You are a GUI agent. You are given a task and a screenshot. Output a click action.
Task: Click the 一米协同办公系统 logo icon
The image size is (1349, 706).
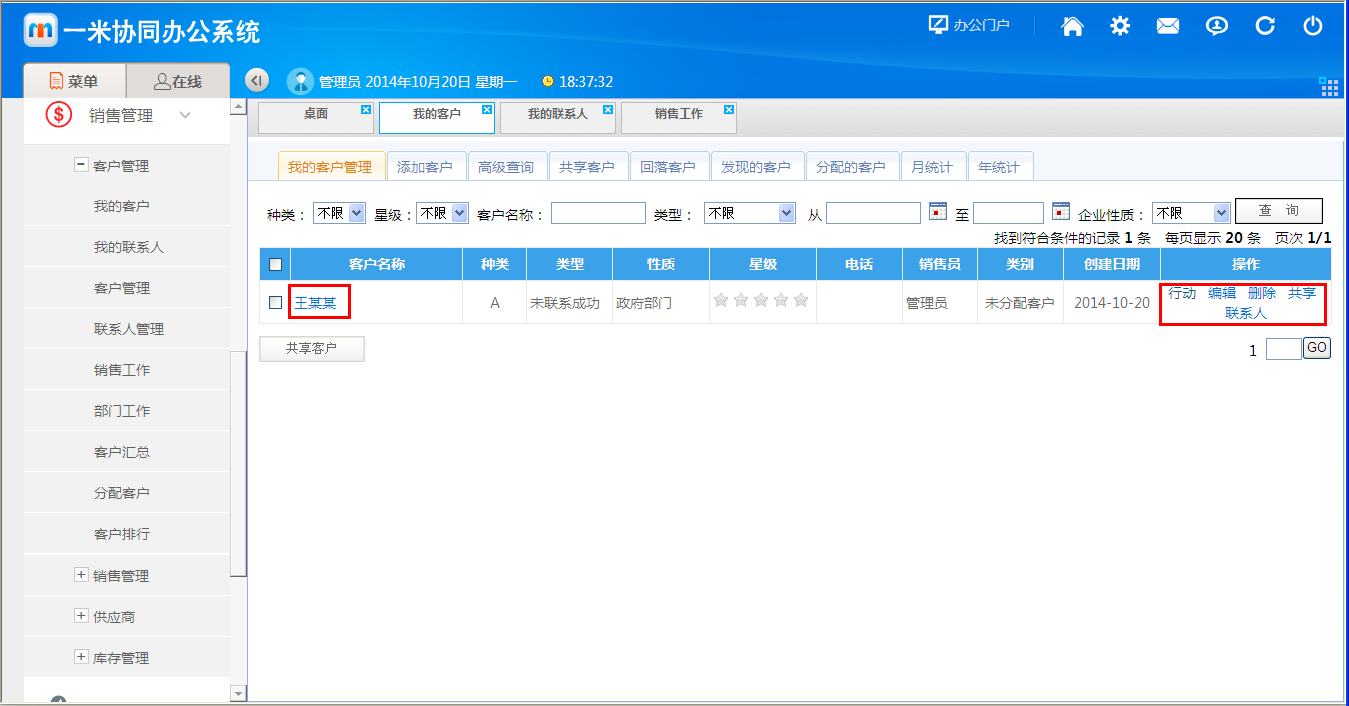(41, 31)
